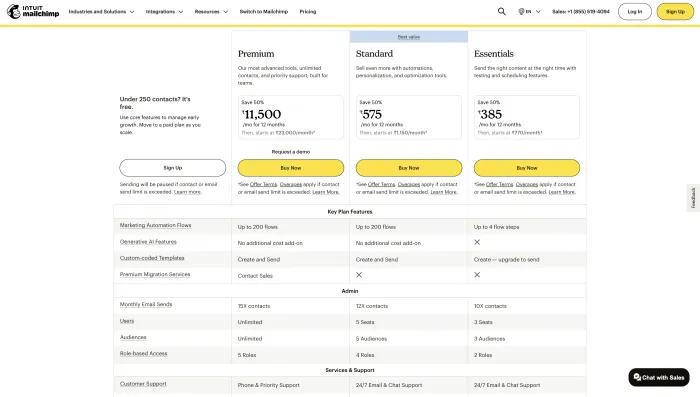Click Buy Now for Standard plan

408,168
